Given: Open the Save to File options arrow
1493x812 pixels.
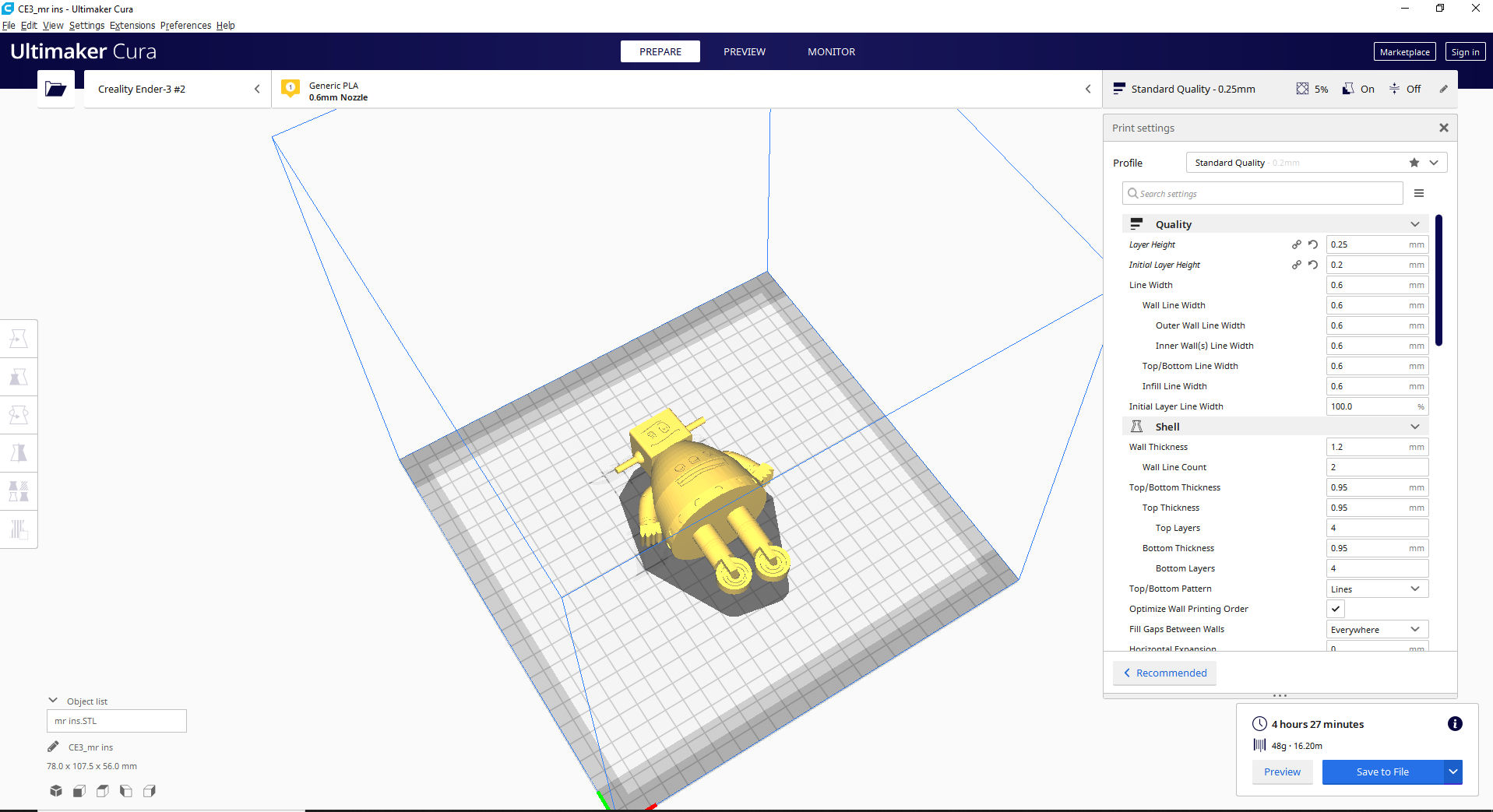Looking at the screenshot, I should 1453,772.
